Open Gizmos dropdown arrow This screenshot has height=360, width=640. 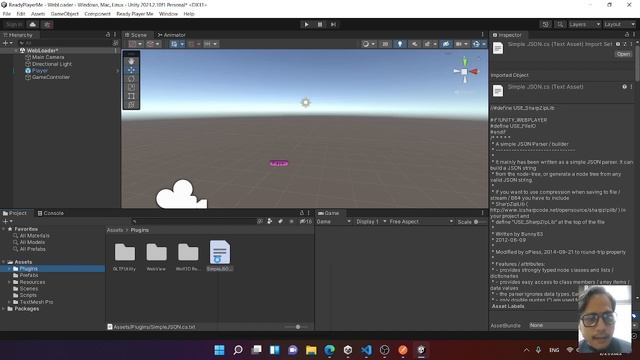(484, 44)
